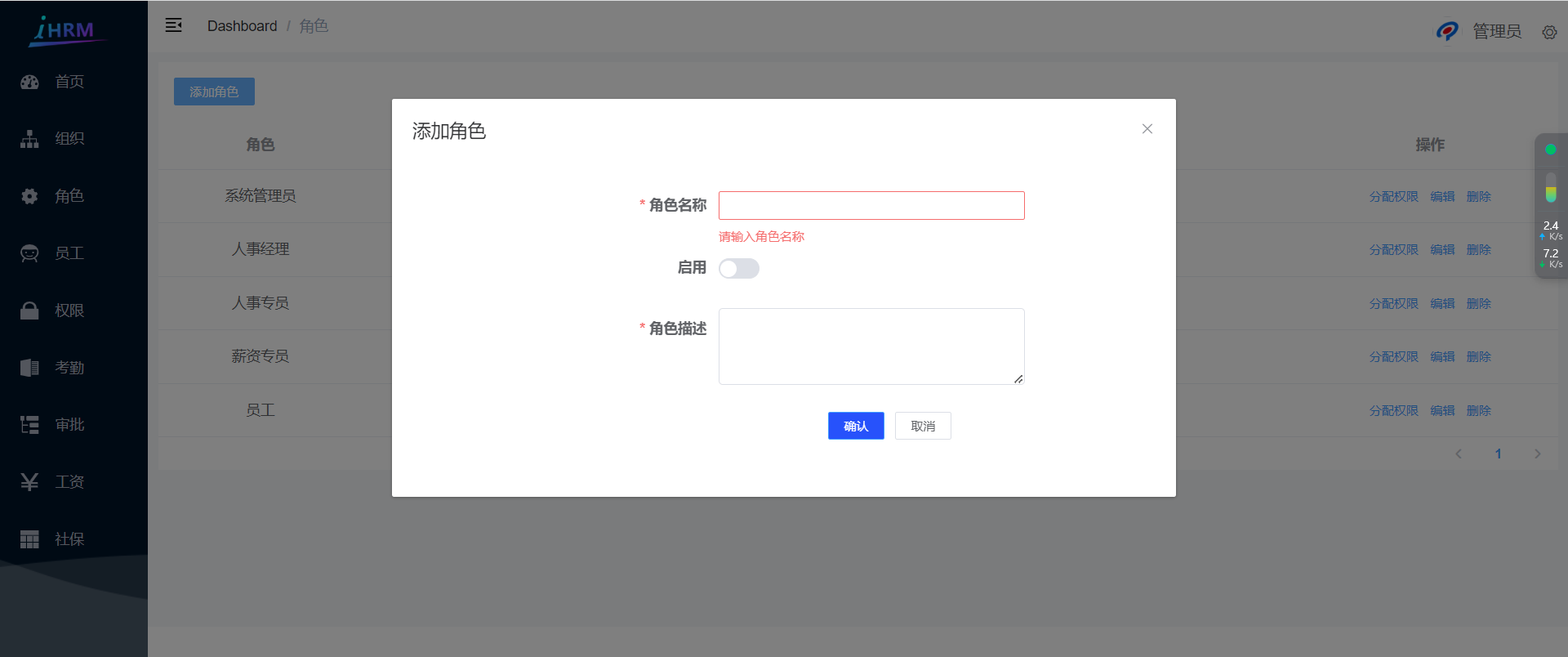Toggle the 启用 switch on

coord(739,269)
